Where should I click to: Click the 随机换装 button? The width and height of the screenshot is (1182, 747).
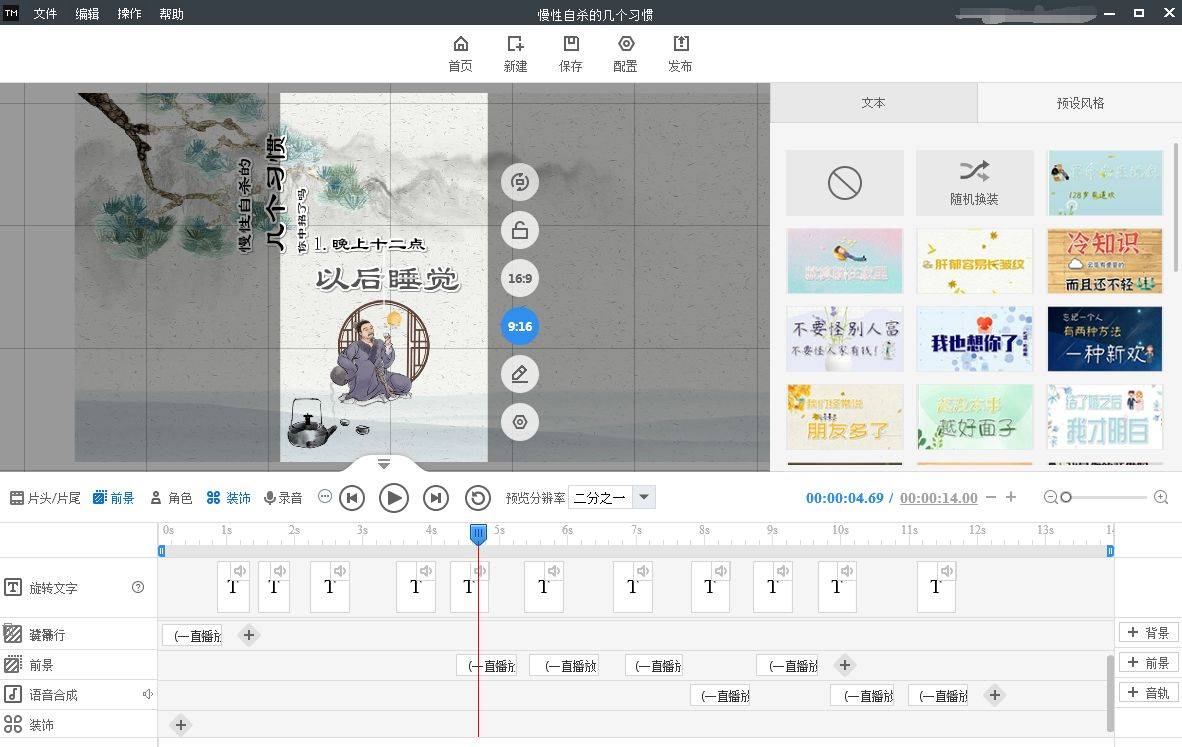pos(974,183)
